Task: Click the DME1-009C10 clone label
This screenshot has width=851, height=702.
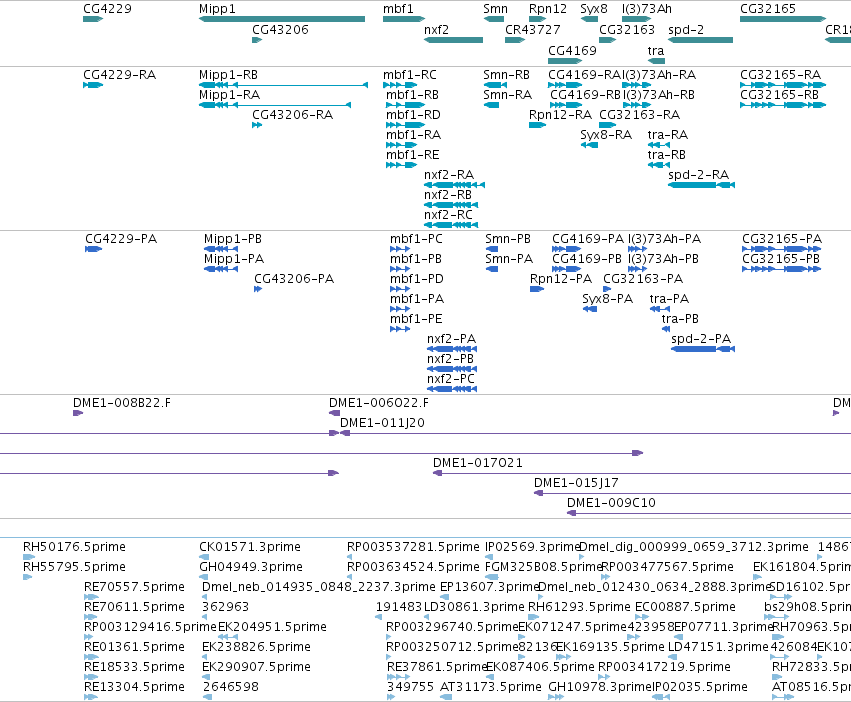Action: 611,503
